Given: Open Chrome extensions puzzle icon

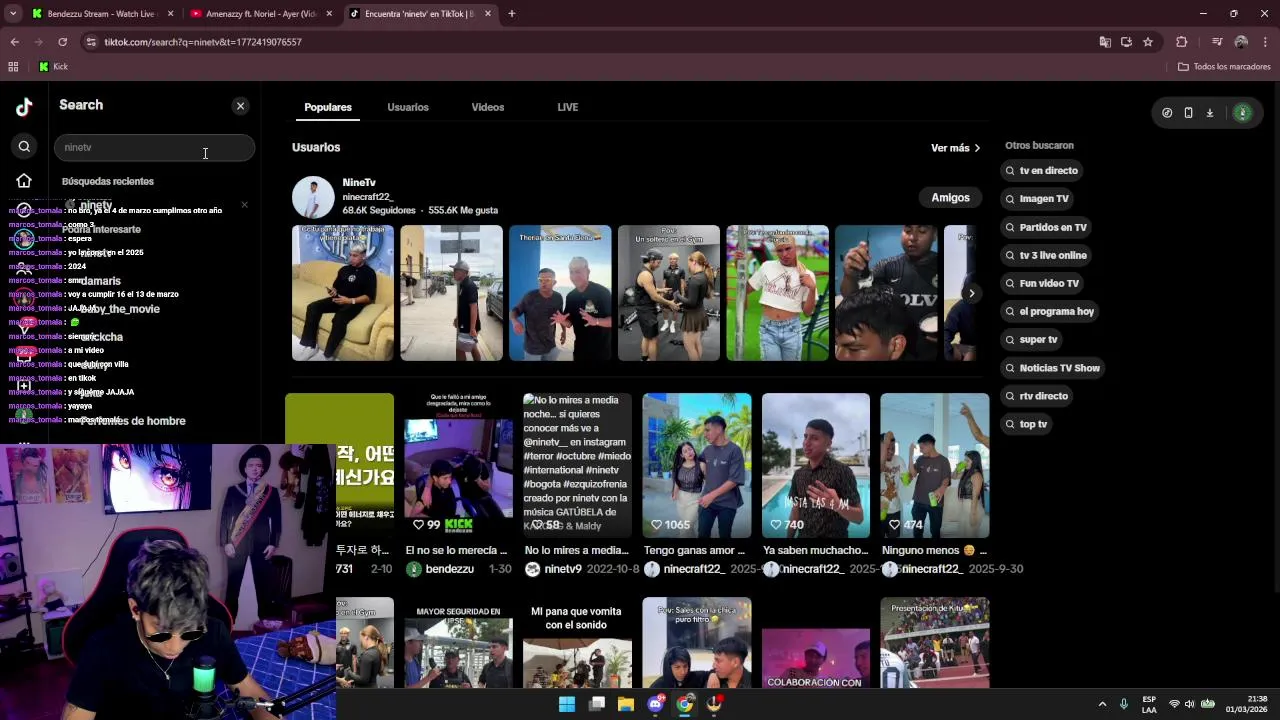Looking at the screenshot, I should (x=1181, y=42).
